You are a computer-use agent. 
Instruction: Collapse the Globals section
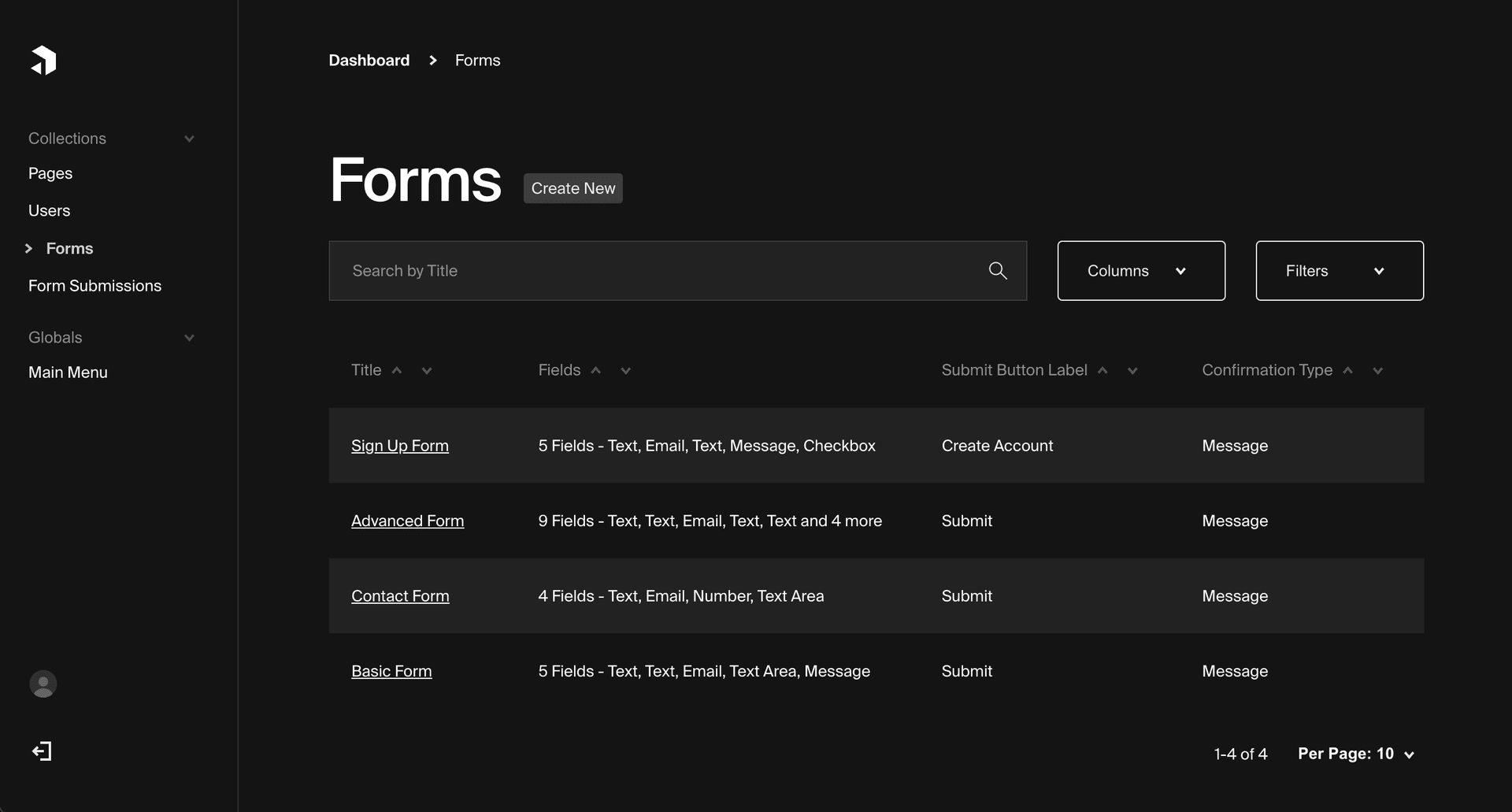coord(189,337)
